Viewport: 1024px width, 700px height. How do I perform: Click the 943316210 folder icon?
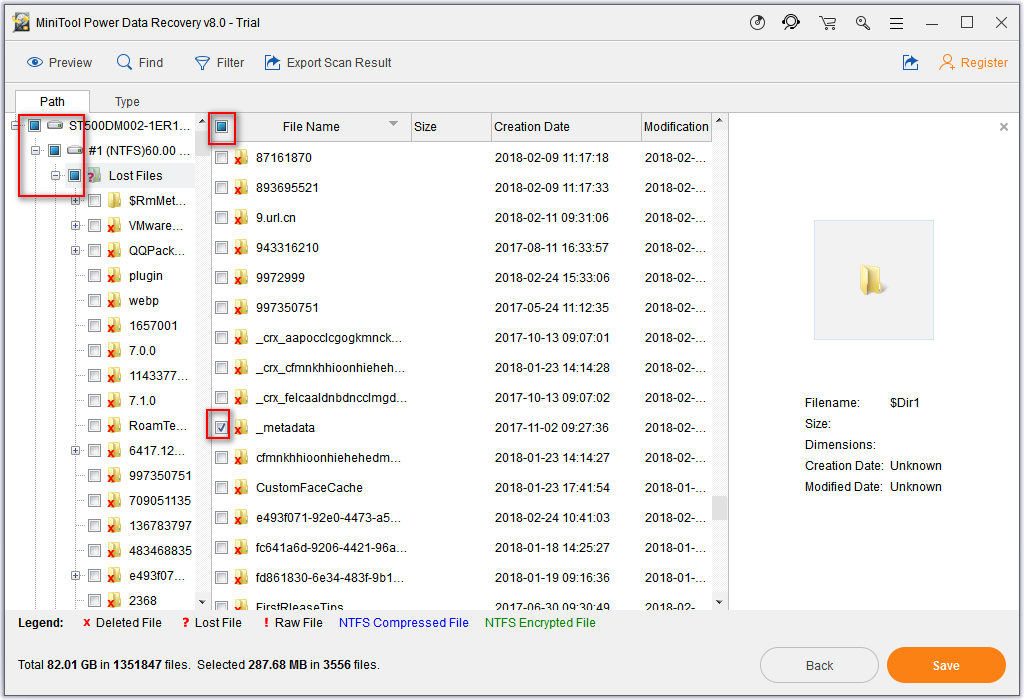241,247
